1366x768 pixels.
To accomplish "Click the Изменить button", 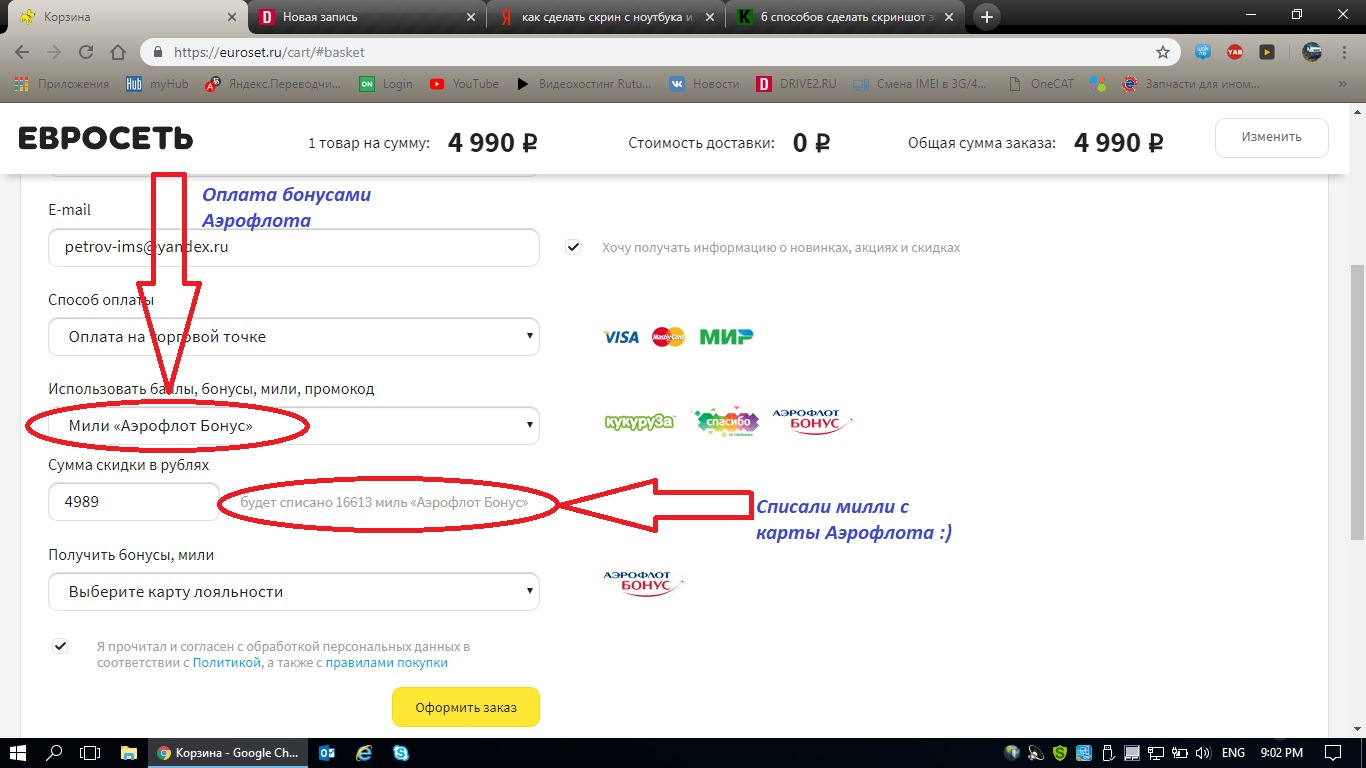I will (1272, 138).
